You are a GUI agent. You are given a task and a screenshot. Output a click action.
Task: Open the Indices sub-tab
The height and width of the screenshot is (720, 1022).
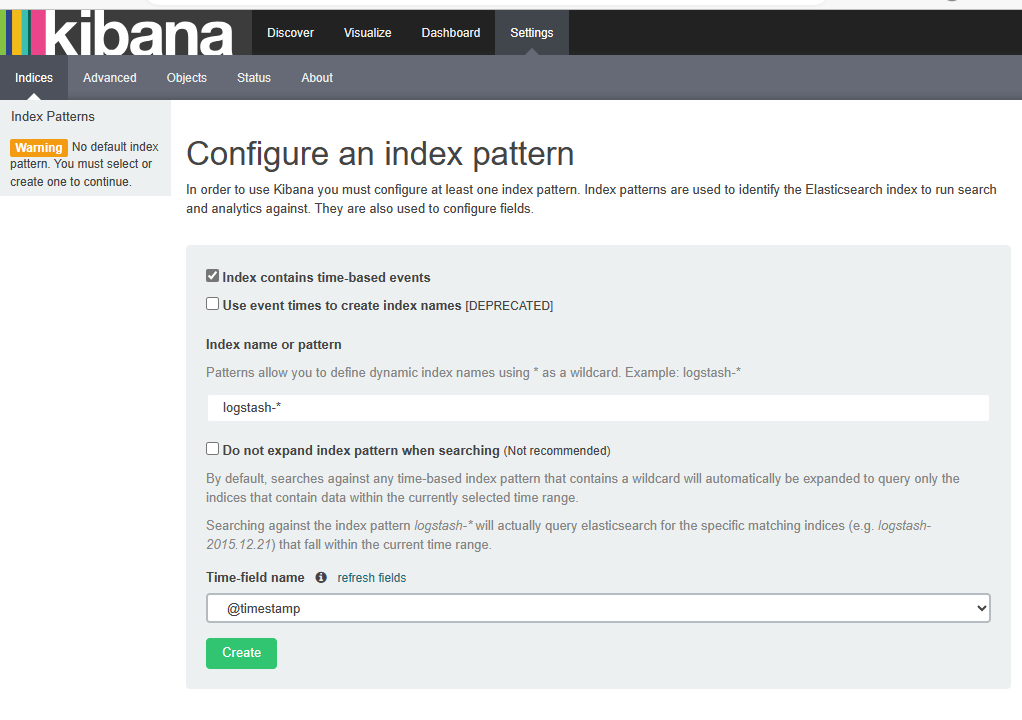pyautogui.click(x=34, y=78)
